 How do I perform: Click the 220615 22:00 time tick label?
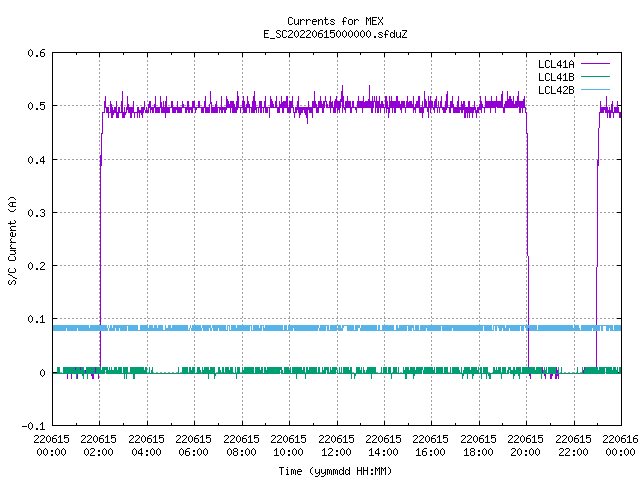click(x=573, y=445)
